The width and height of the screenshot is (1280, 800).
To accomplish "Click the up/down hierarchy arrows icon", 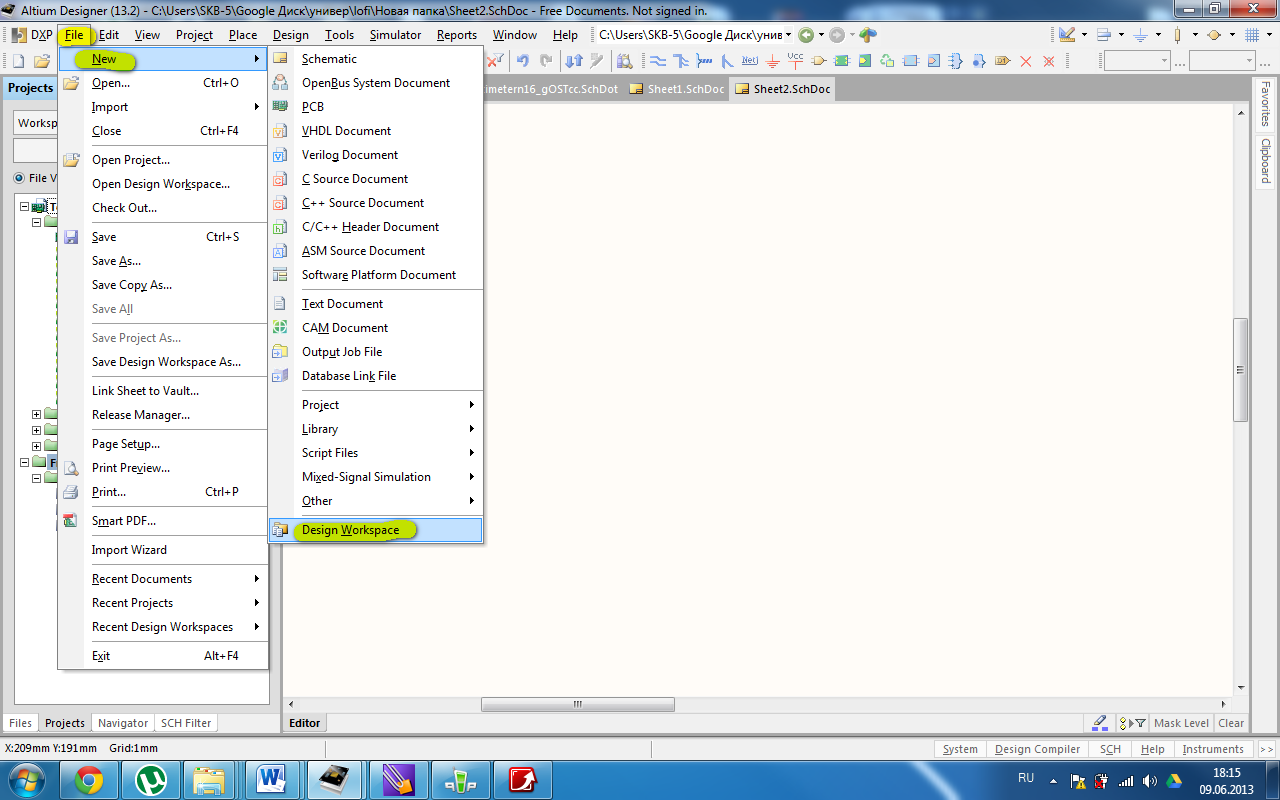I will click(x=574, y=61).
